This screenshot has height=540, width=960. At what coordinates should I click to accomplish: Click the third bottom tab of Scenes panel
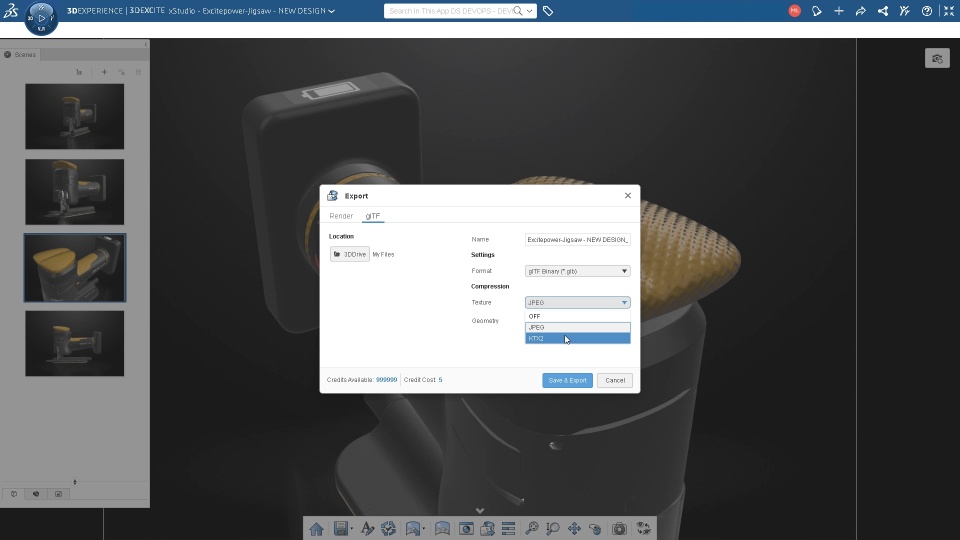(58, 494)
